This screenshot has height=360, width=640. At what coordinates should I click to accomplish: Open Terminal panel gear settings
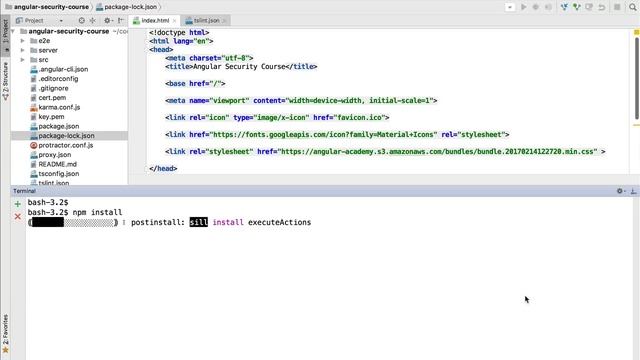pos(621,191)
